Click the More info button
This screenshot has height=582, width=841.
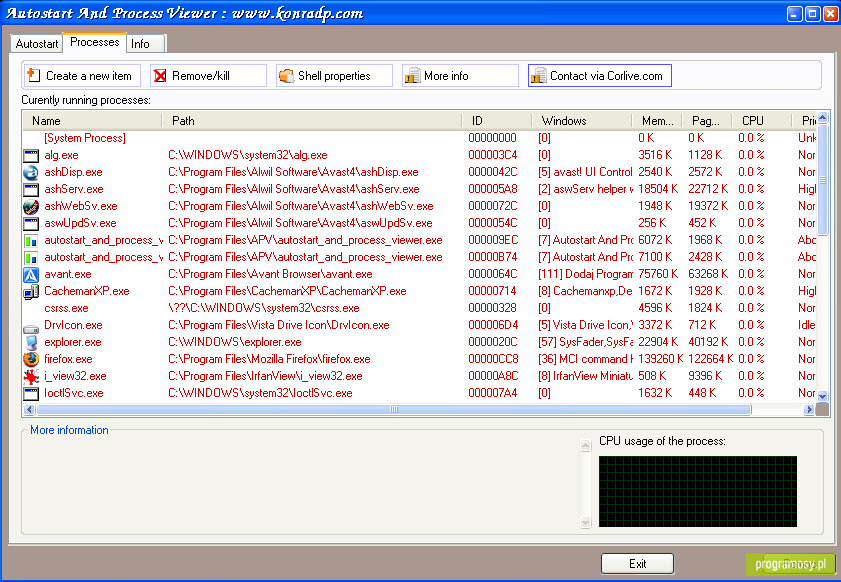click(460, 76)
